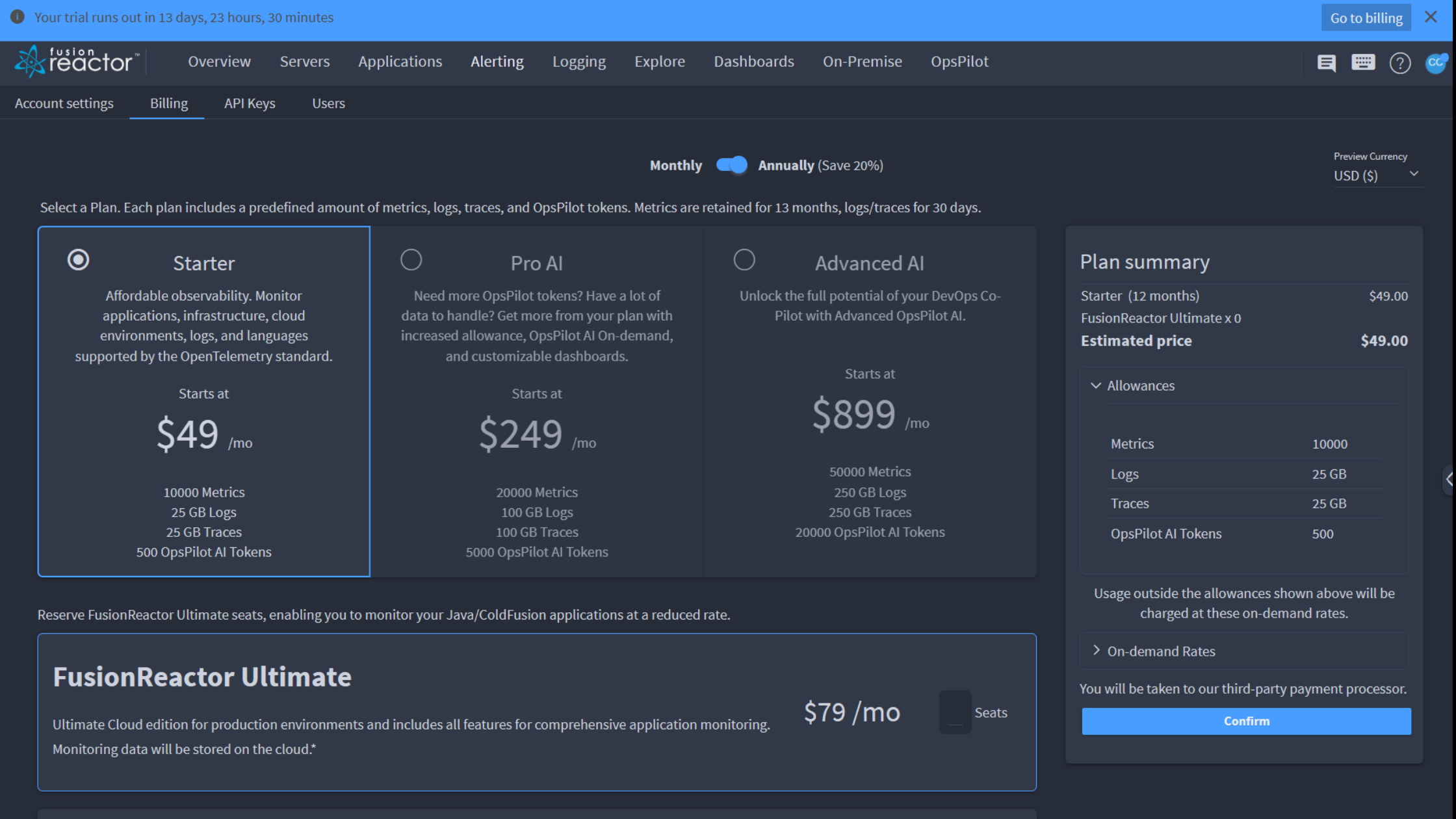Open the keyboard shortcuts icon

pyautogui.click(x=1363, y=62)
